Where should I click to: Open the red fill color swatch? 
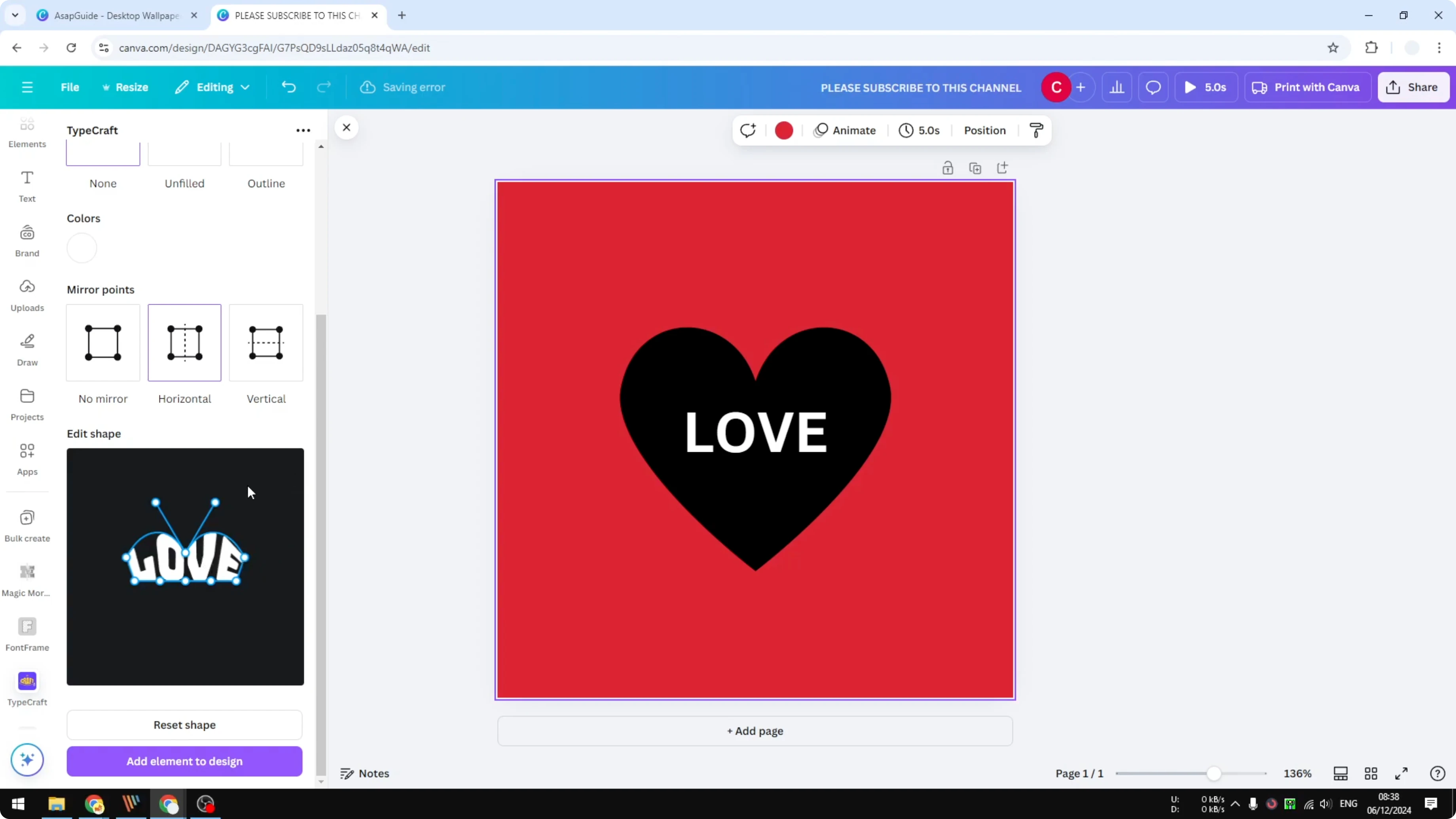tap(784, 130)
